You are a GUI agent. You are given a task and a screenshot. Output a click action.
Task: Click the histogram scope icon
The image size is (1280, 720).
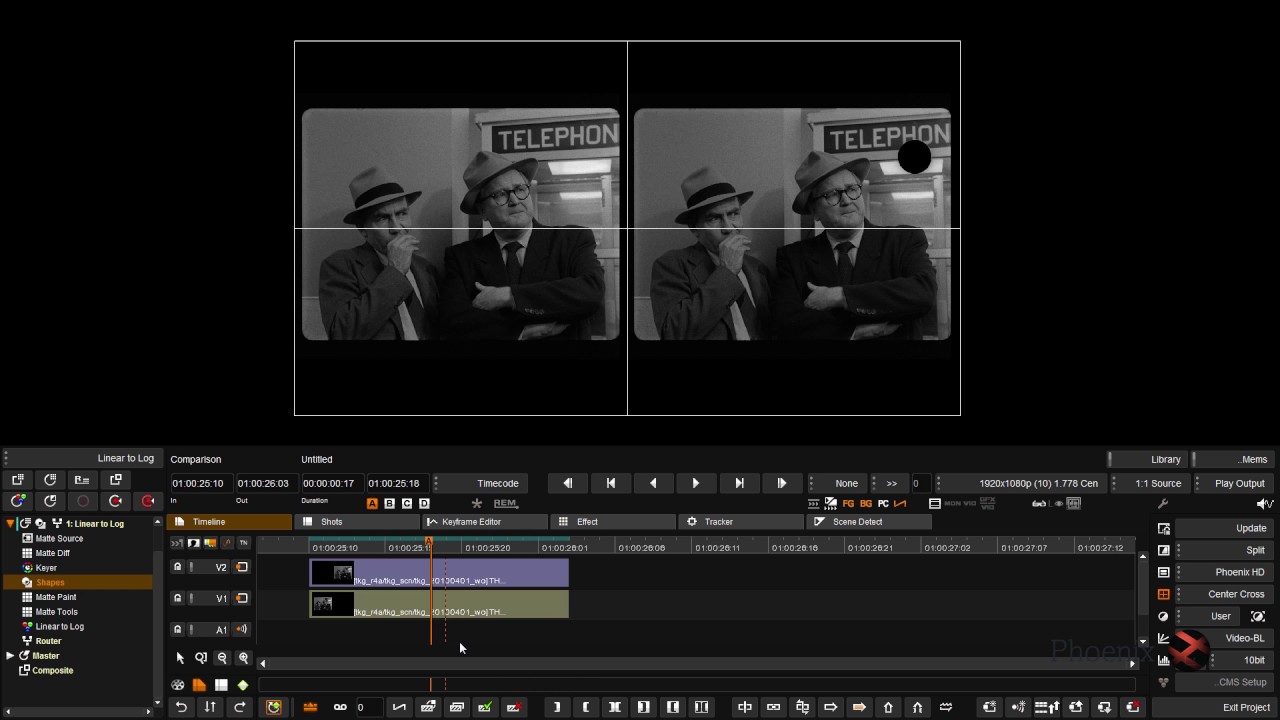[1164, 660]
